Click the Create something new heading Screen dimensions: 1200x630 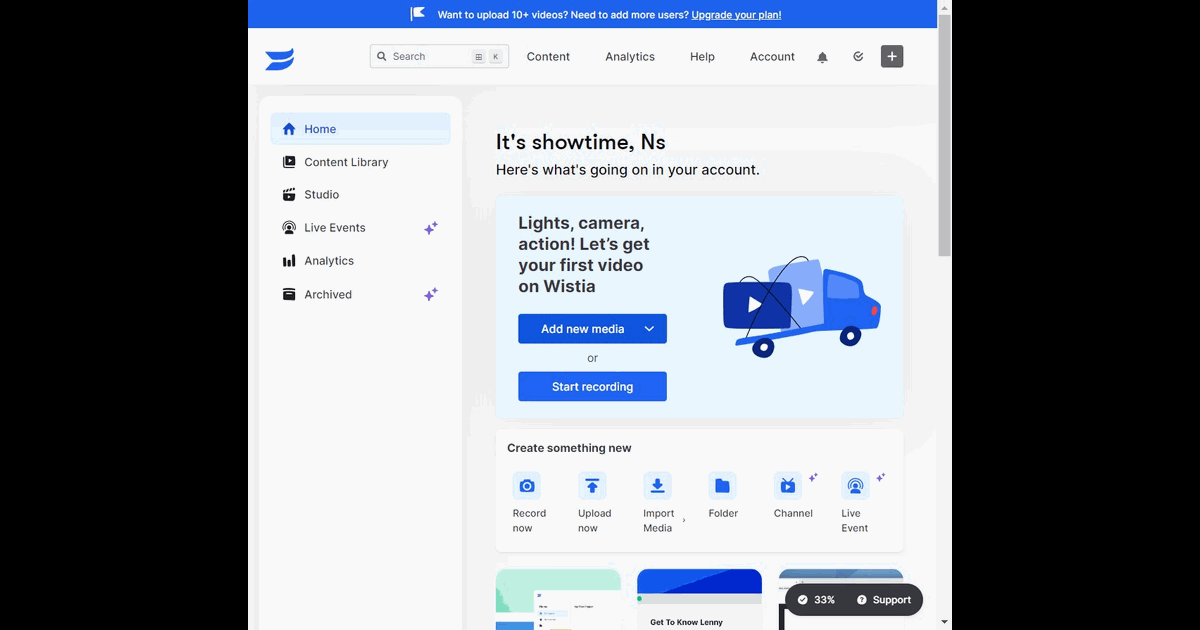[x=569, y=448]
